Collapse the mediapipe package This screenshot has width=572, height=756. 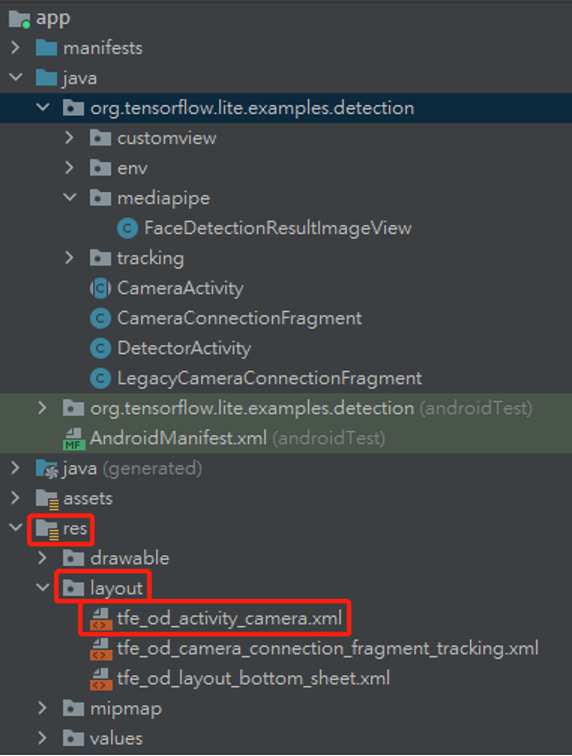click(70, 197)
